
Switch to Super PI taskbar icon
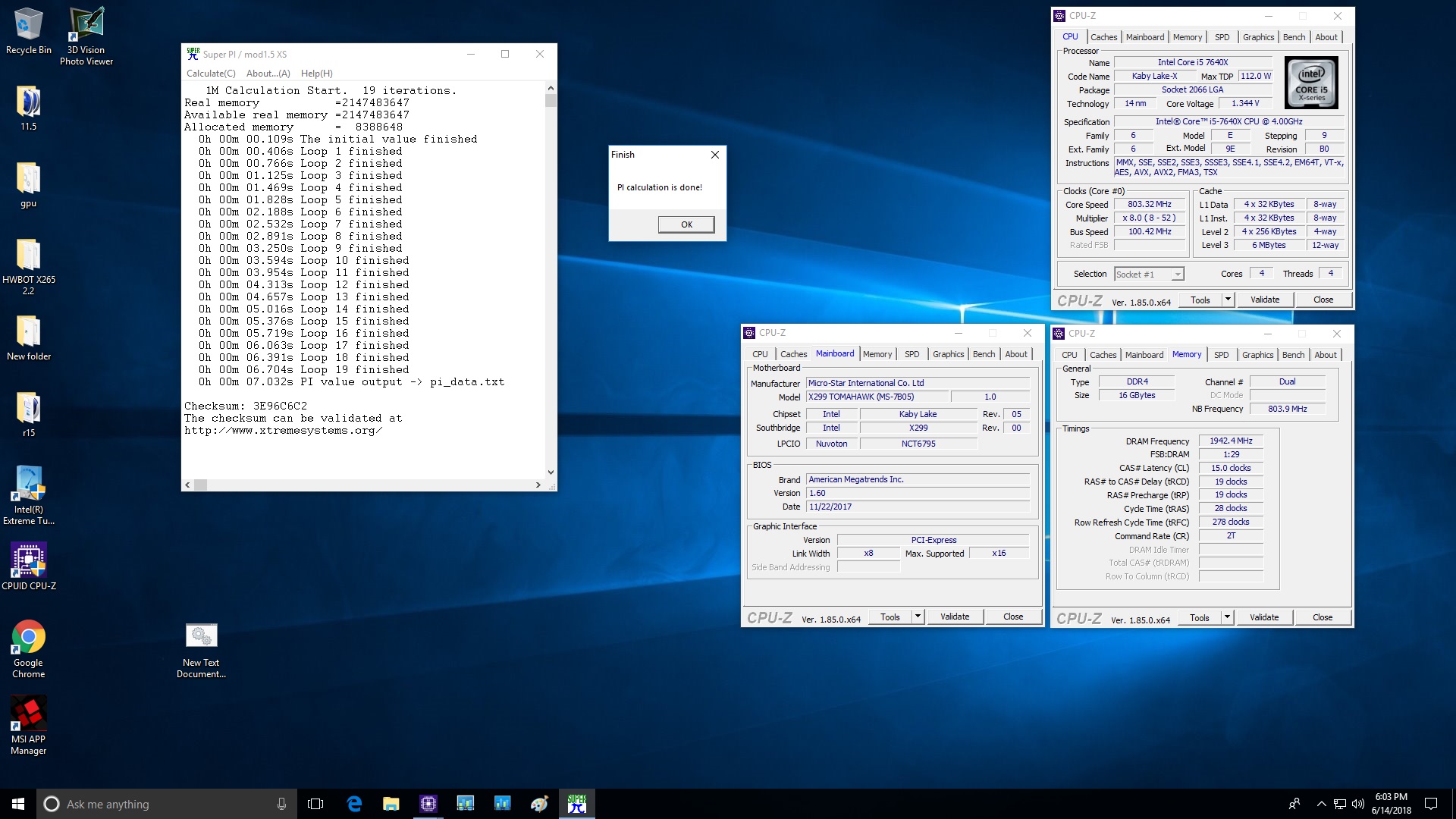pos(577,804)
